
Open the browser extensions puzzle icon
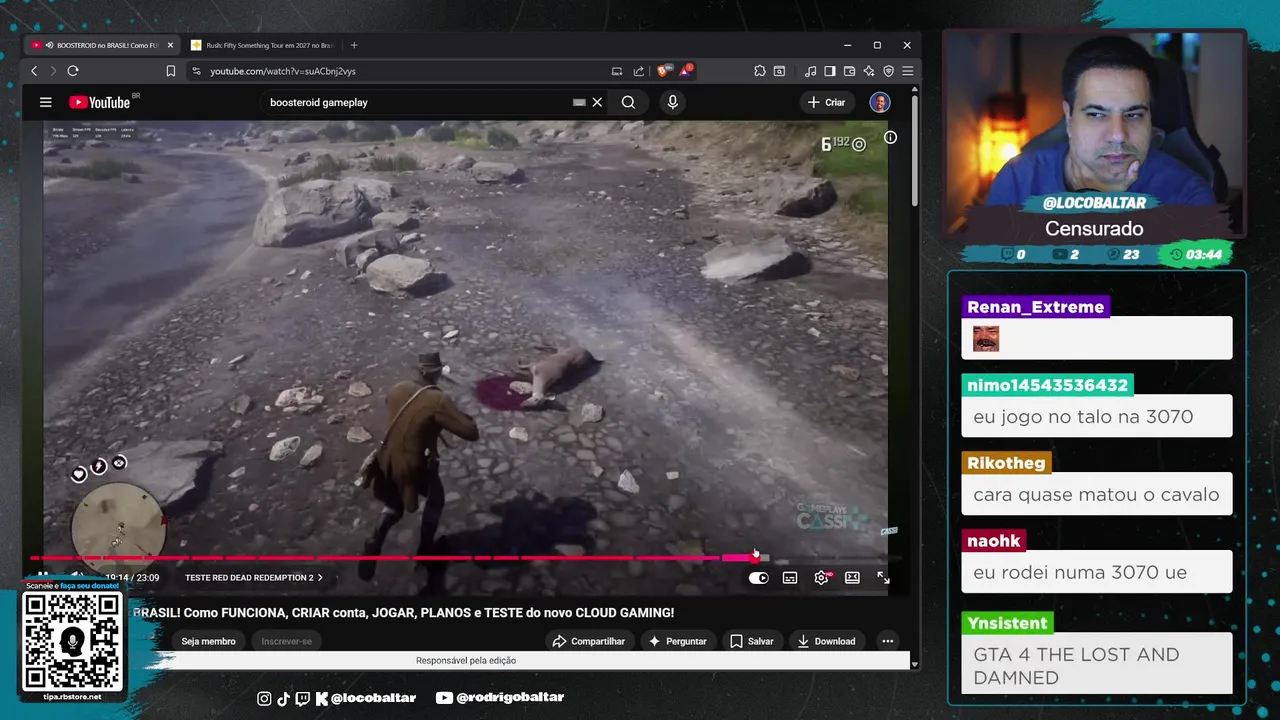pyautogui.click(x=760, y=71)
